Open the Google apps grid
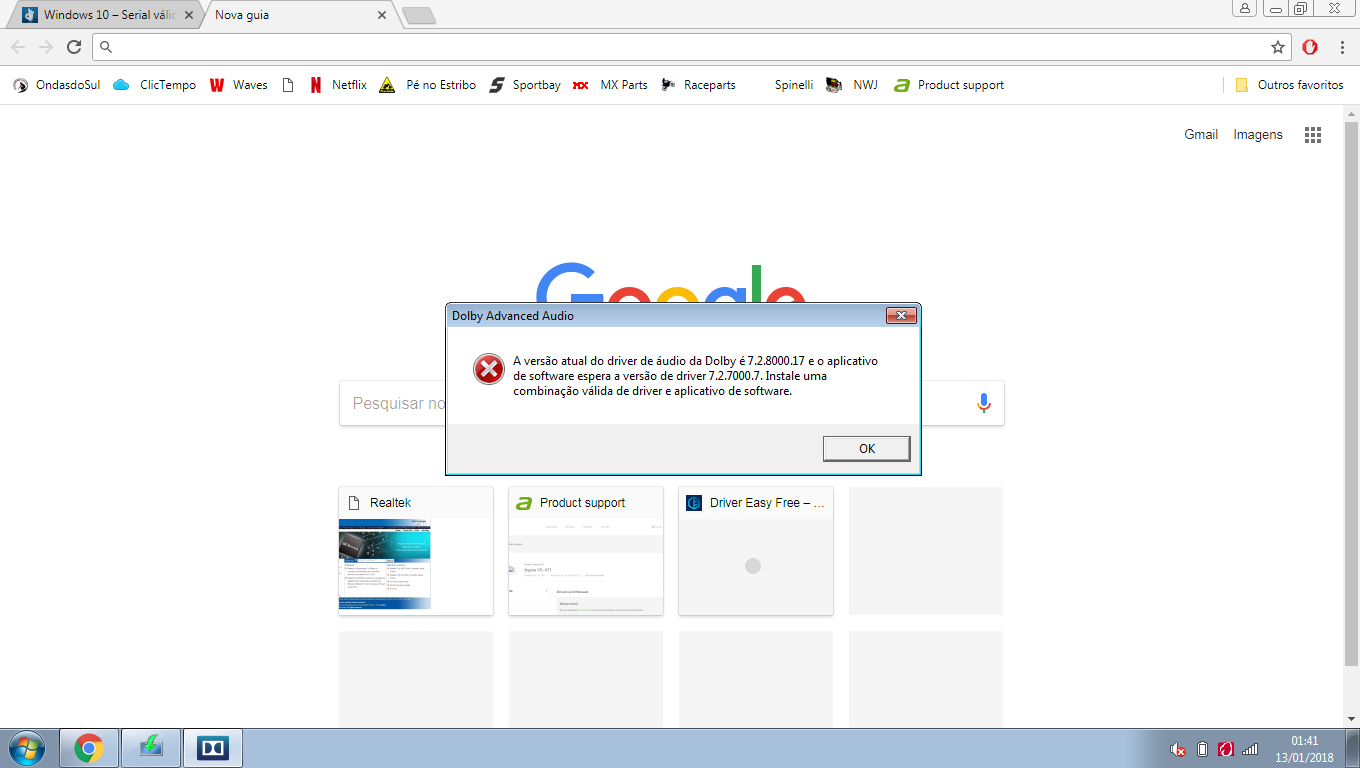The width and height of the screenshot is (1360, 768). point(1313,135)
